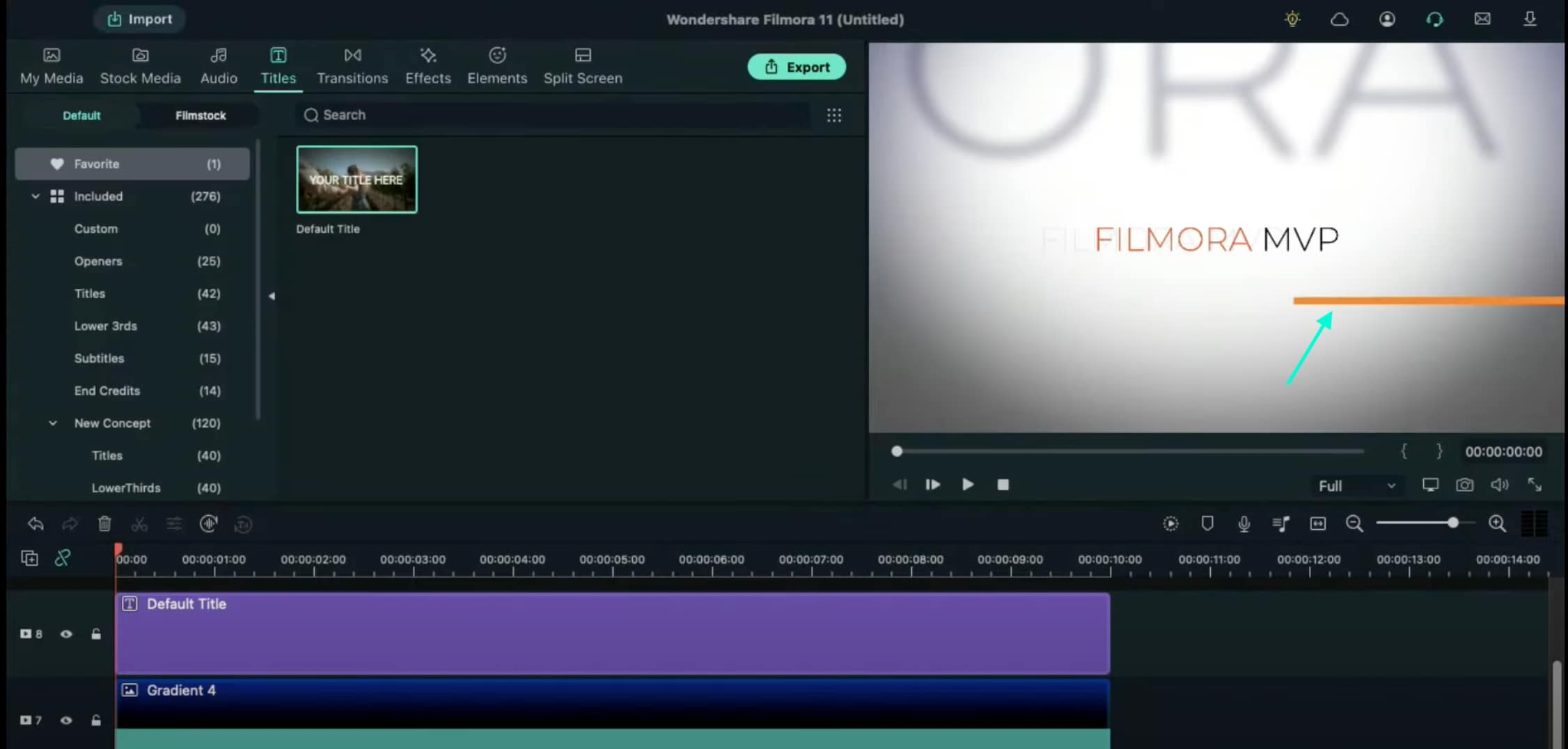Open the cloud storage icon
Screen dimensions: 1568x749
click(1340, 19)
